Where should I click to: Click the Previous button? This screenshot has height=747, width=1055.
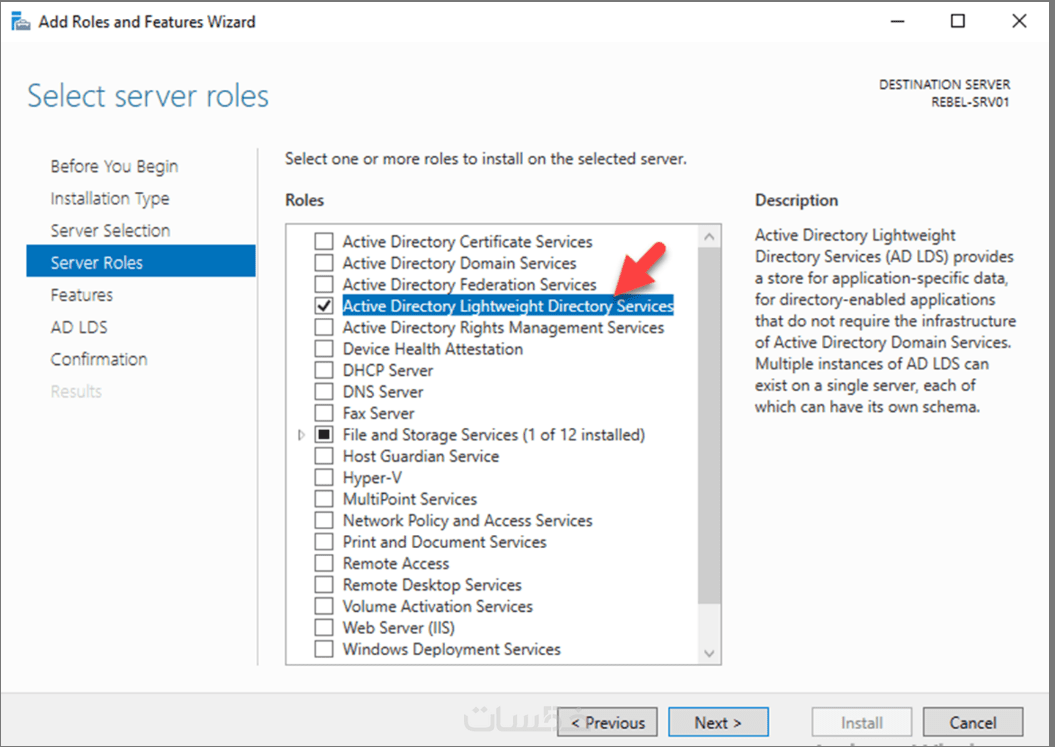[607, 722]
